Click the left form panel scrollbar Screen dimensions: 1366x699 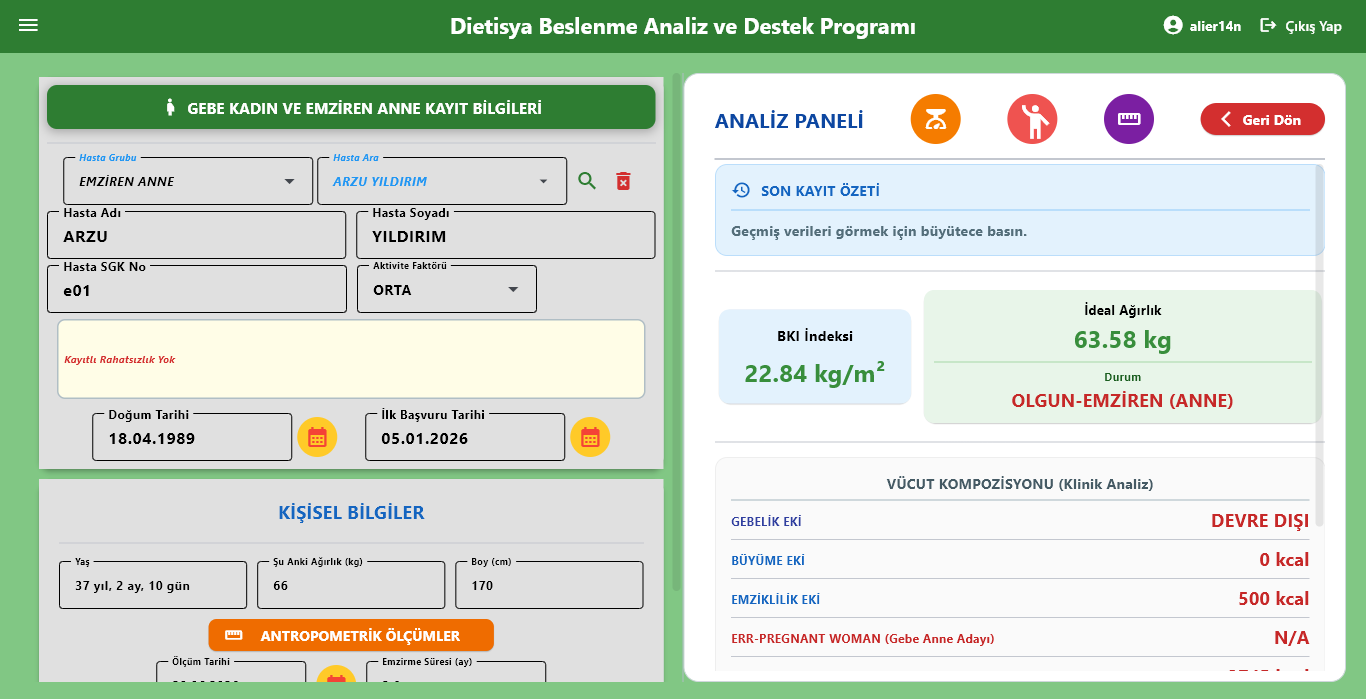click(677, 331)
